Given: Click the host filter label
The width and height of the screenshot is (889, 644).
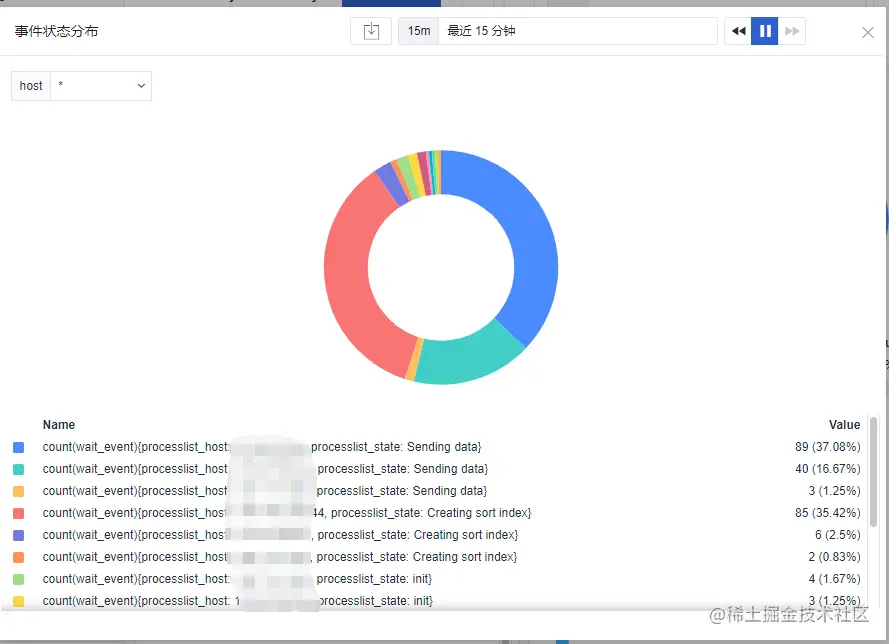Looking at the screenshot, I should point(31,86).
